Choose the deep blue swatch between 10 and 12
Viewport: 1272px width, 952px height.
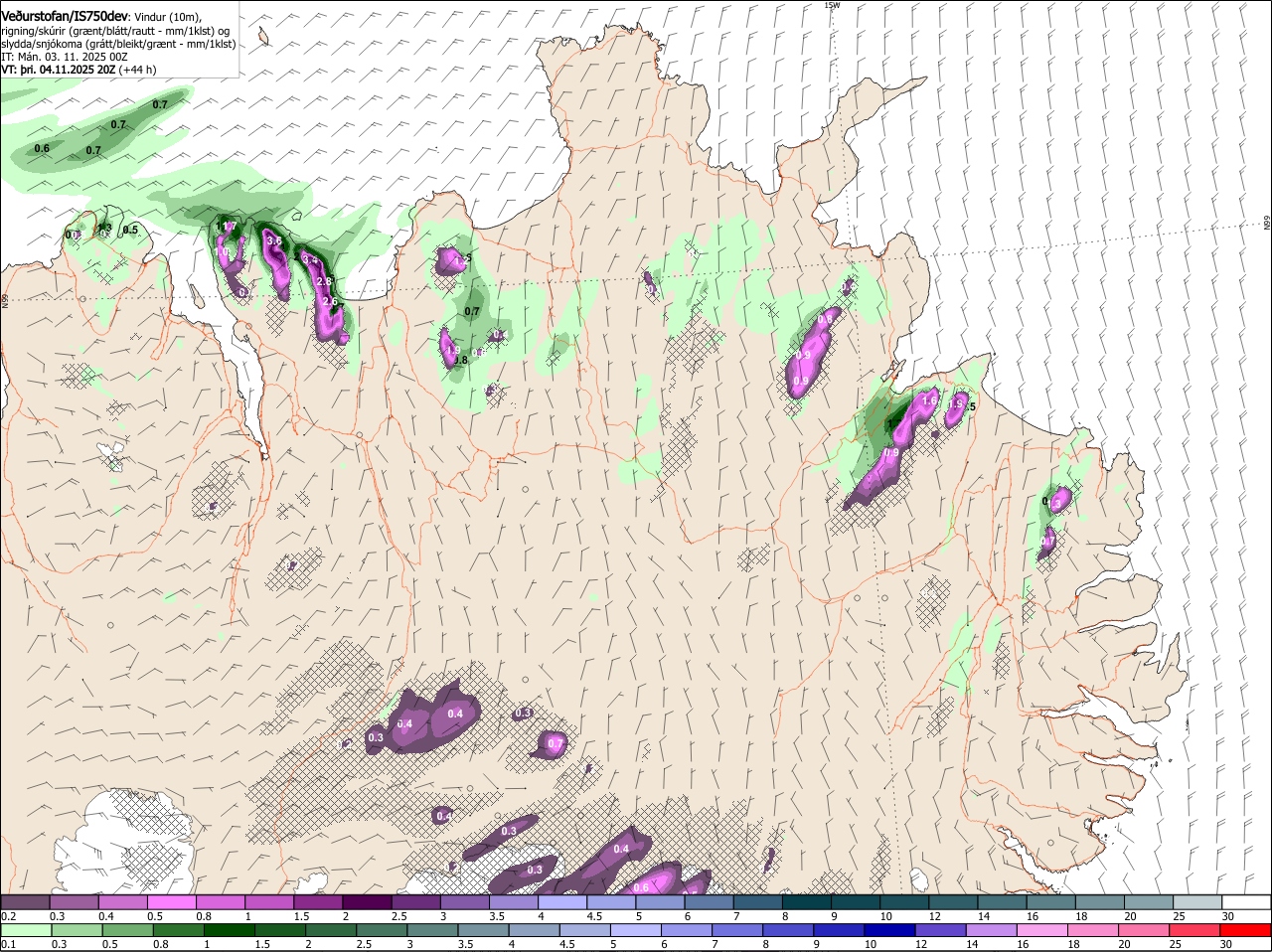coord(892,930)
